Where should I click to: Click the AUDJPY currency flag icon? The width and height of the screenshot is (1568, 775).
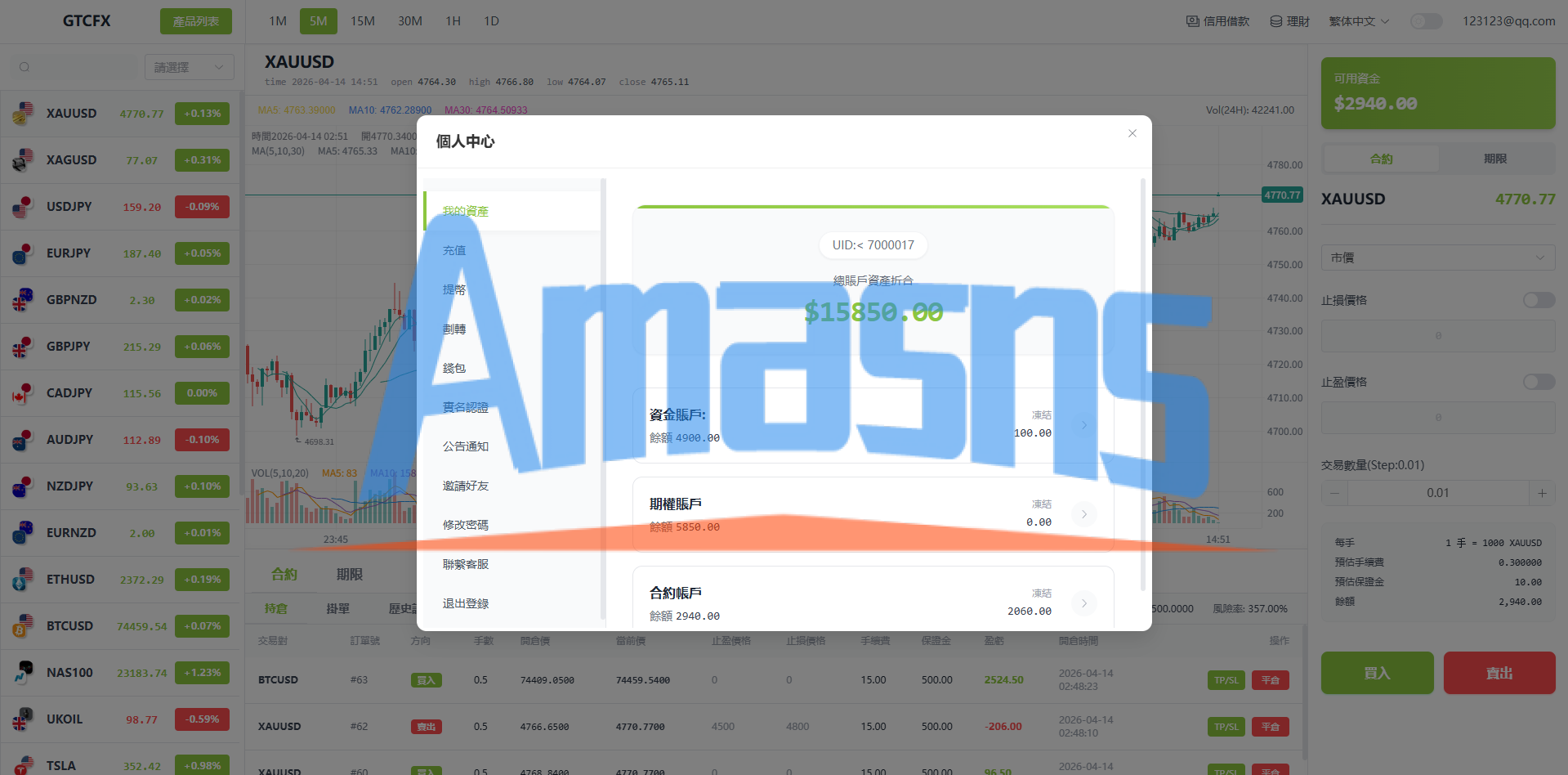[23, 440]
